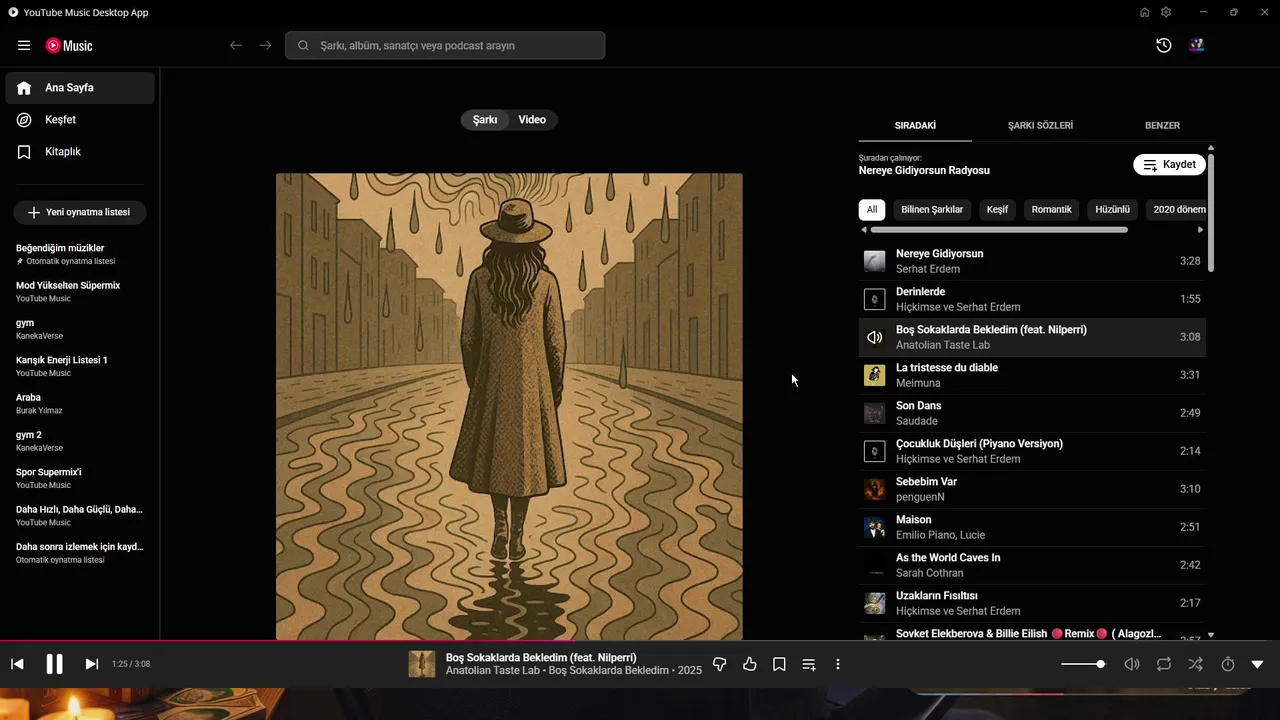This screenshot has height=720, width=1280.
Task: Skip to next track
Action: pos(91,664)
